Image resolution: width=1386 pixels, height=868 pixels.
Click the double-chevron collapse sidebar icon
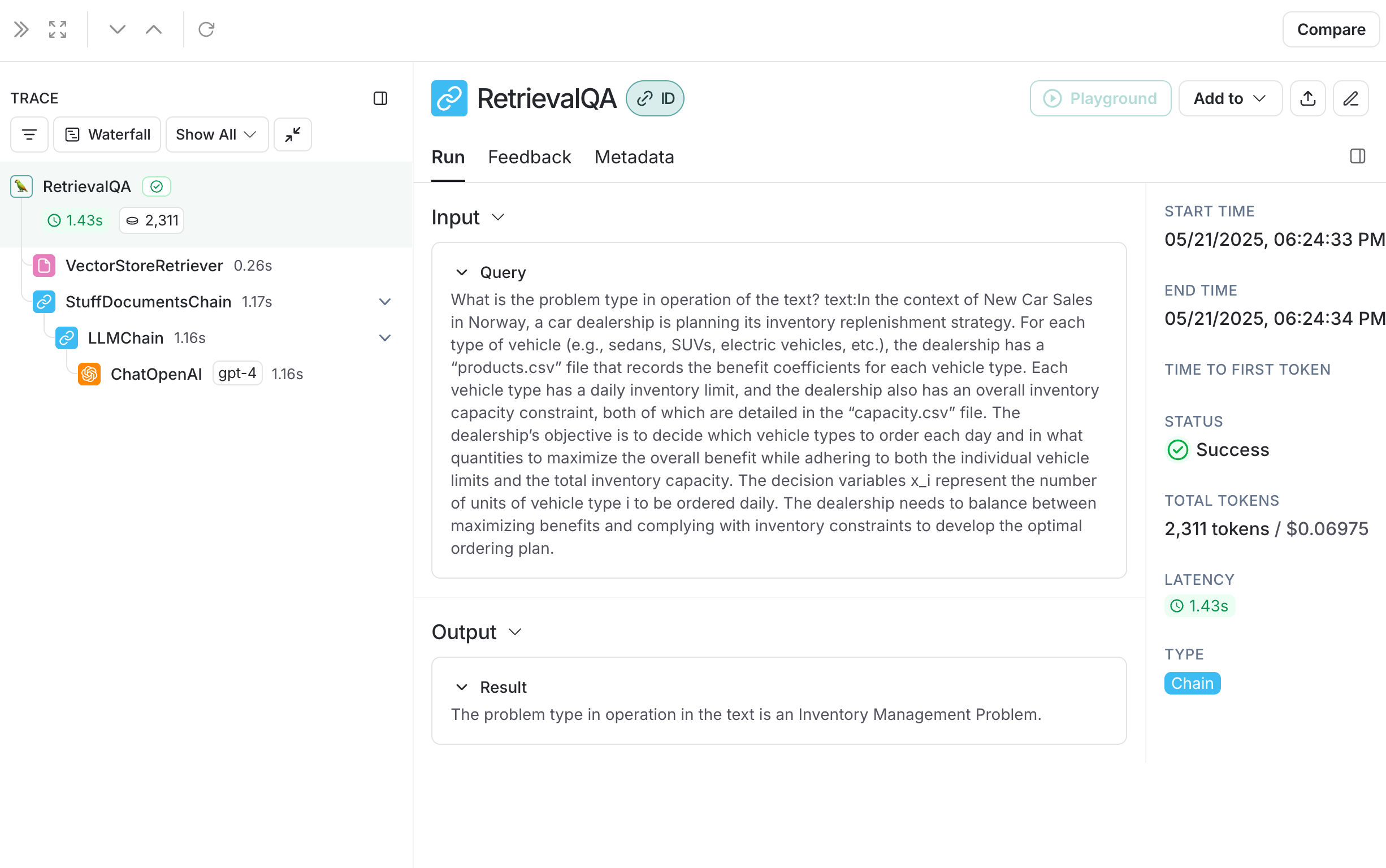coord(21,29)
